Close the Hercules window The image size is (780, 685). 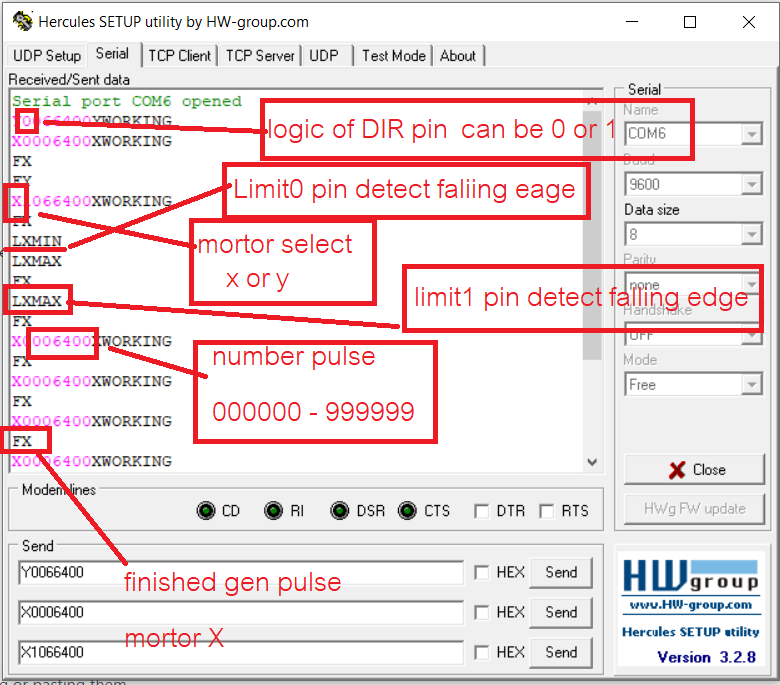pos(748,22)
